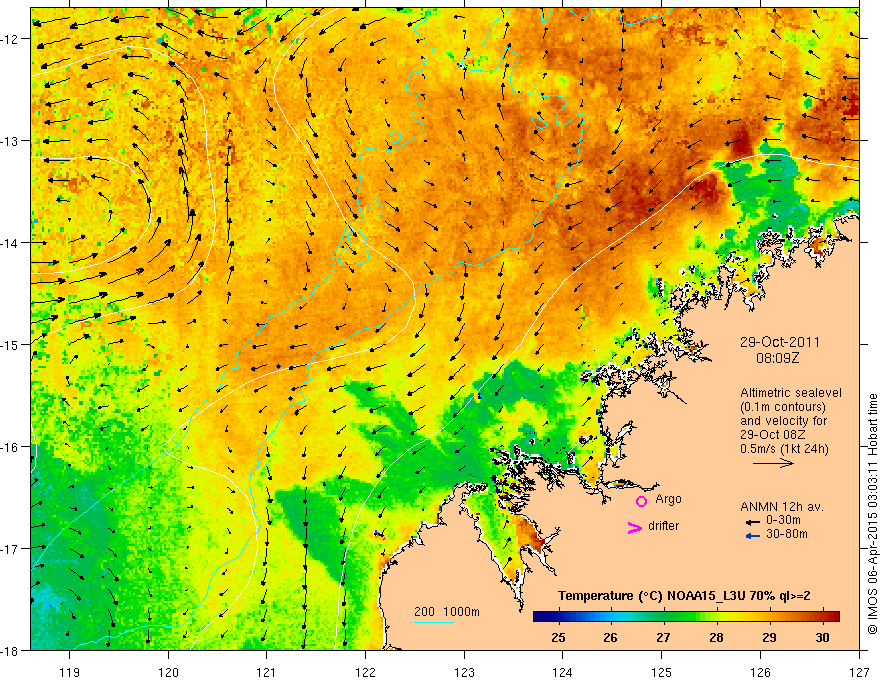
Task: Click the '29-Oct-2011' date text
Action: pos(780,342)
